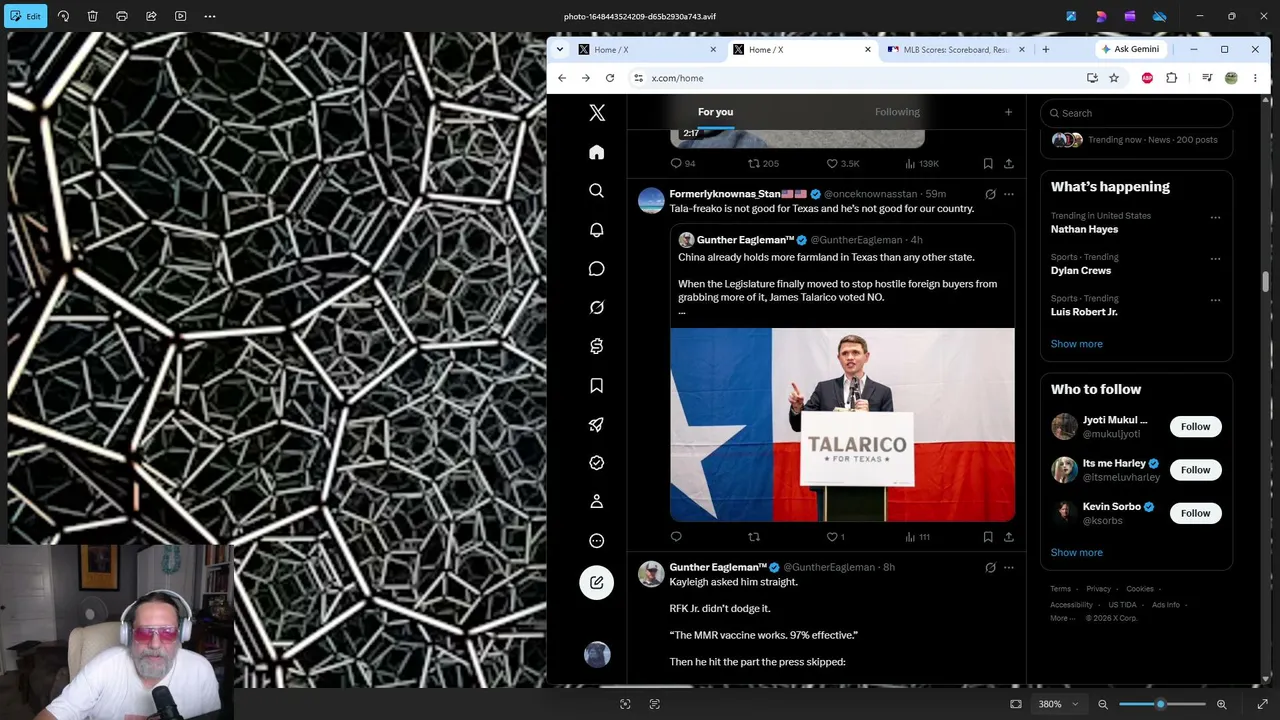Image resolution: width=1280 pixels, height=720 pixels.
Task: Open more options on Formerlyknownas_Stan post
Action: [x=1008, y=194]
